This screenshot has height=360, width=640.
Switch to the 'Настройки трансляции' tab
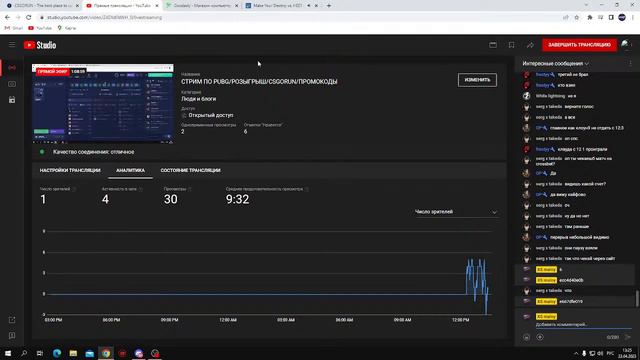click(70, 170)
